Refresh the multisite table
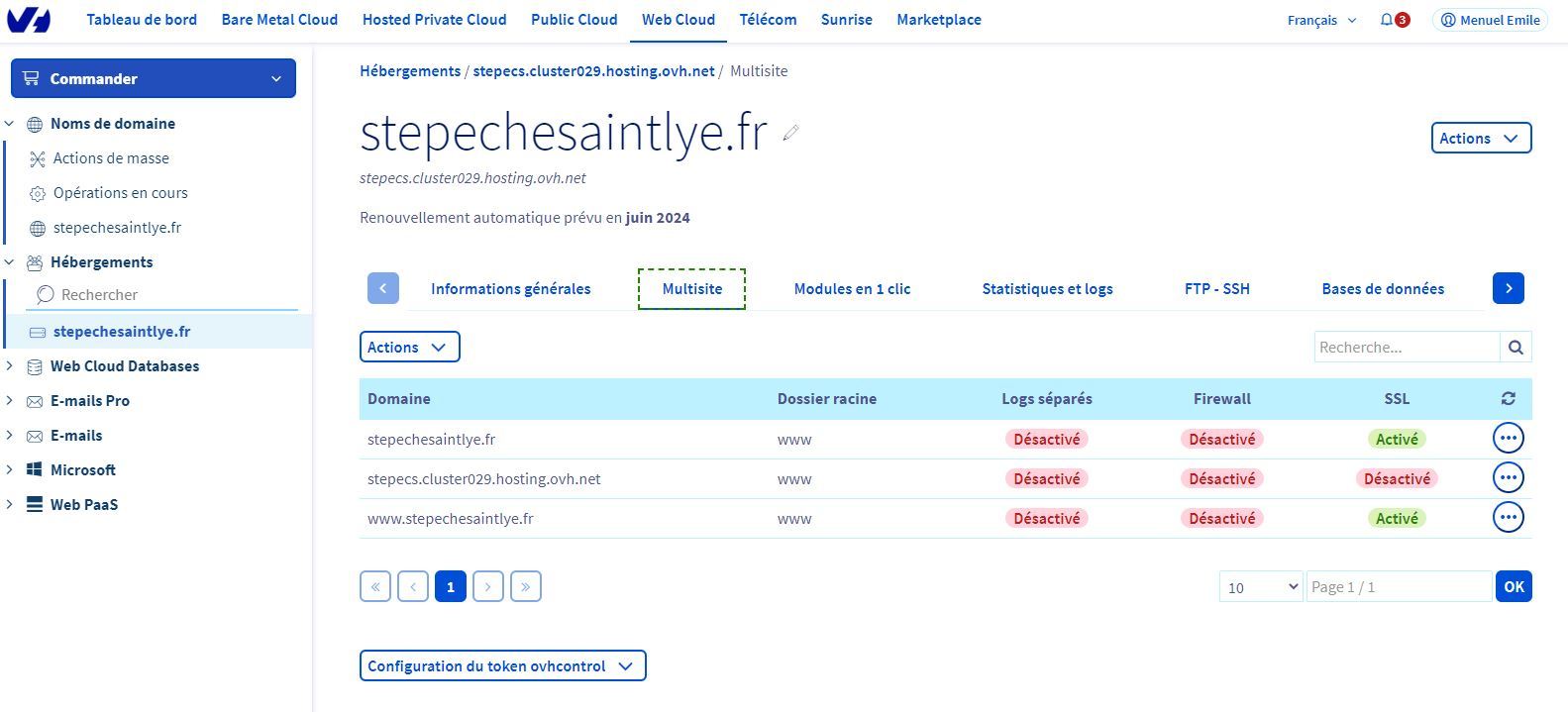 coord(1508,399)
